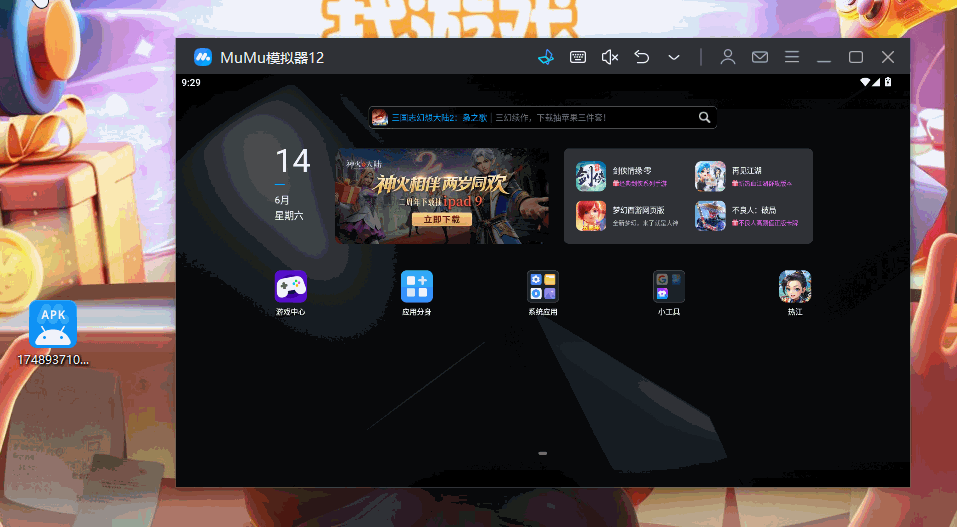Launch the 应用分身 app clone icon

pos(417,286)
